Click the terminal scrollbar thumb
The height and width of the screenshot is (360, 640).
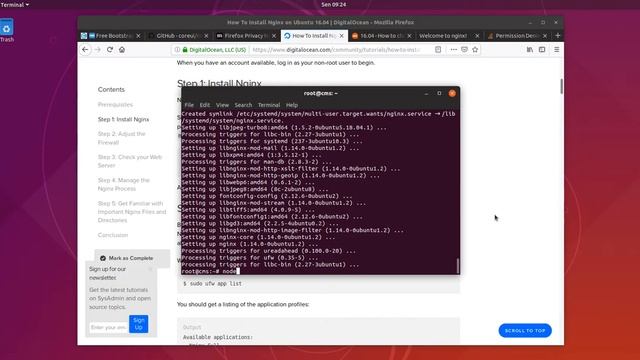click(x=458, y=266)
